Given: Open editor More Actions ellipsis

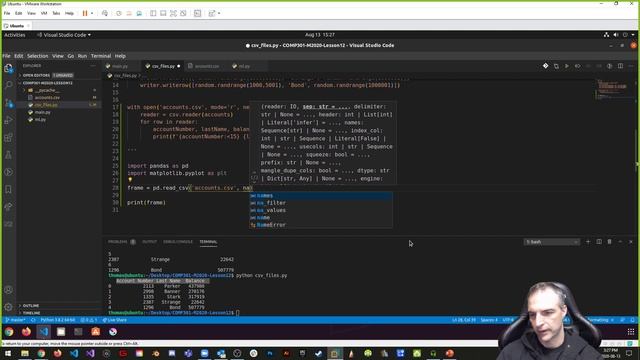Looking at the screenshot, I should pyautogui.click(x=631, y=66).
